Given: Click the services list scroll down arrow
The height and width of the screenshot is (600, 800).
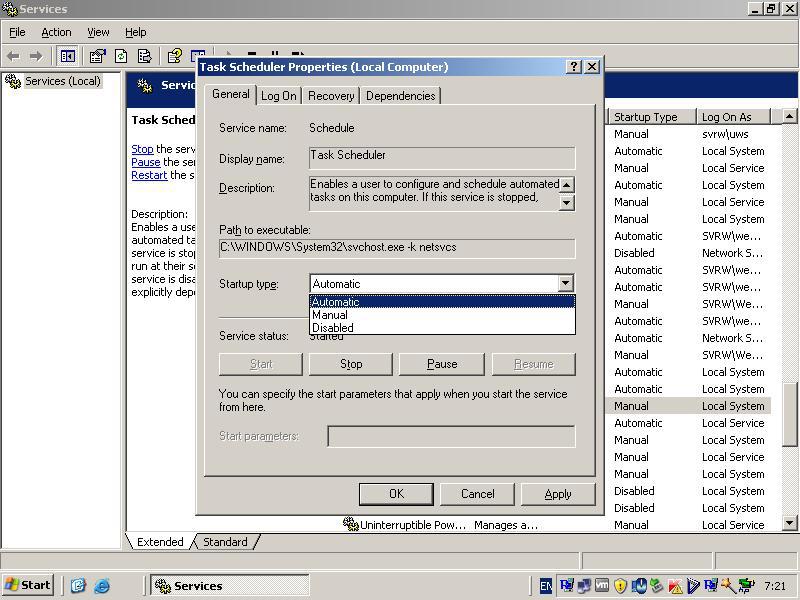Looking at the screenshot, I should point(789,523).
